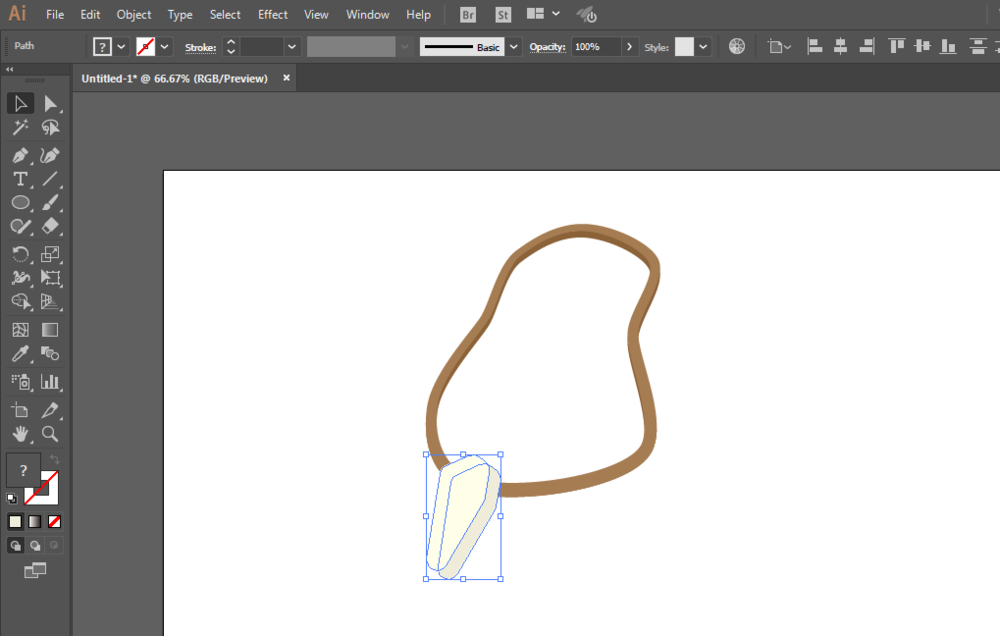Choose the Pen tool

(20, 155)
